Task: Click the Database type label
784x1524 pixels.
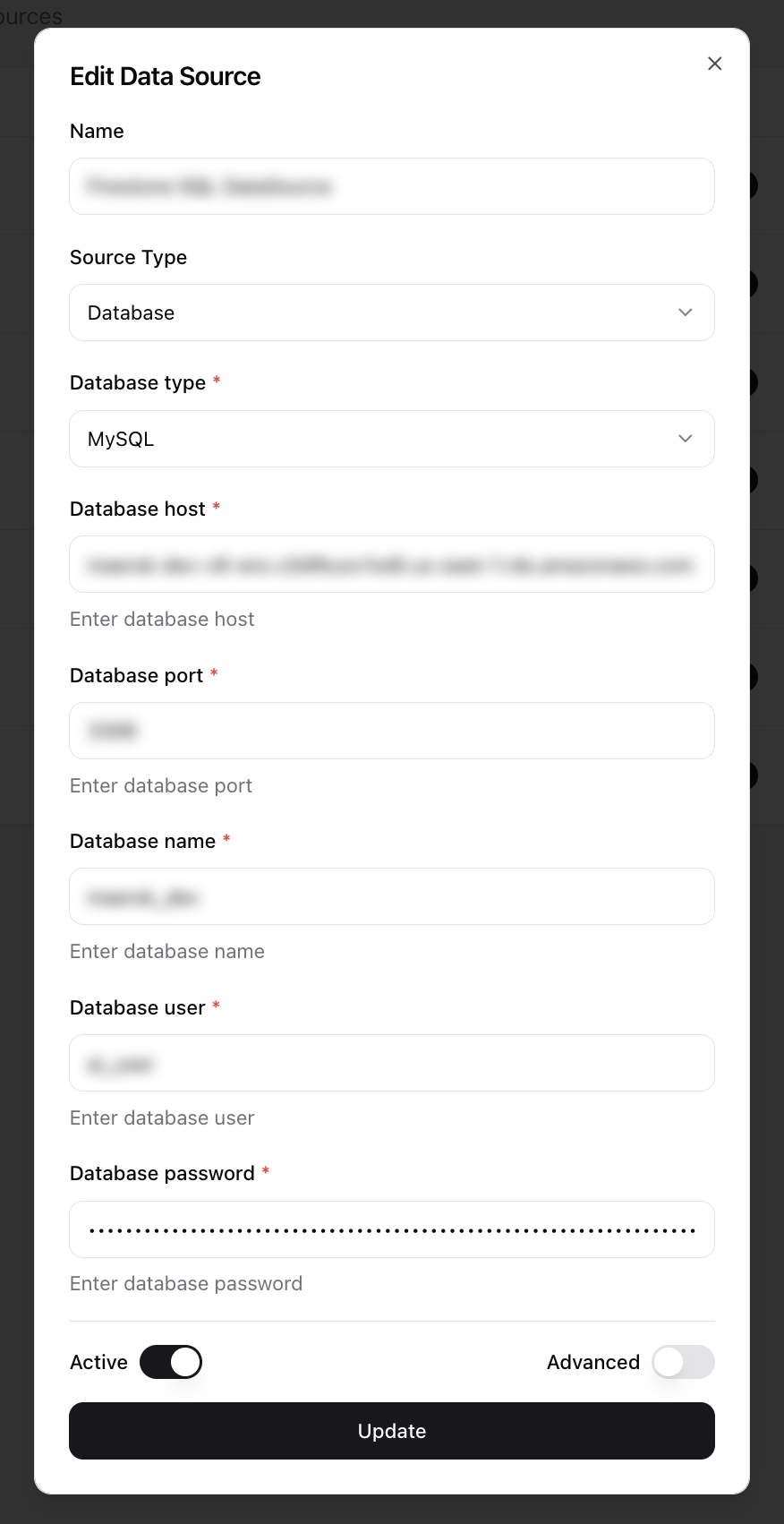Action: (x=138, y=382)
